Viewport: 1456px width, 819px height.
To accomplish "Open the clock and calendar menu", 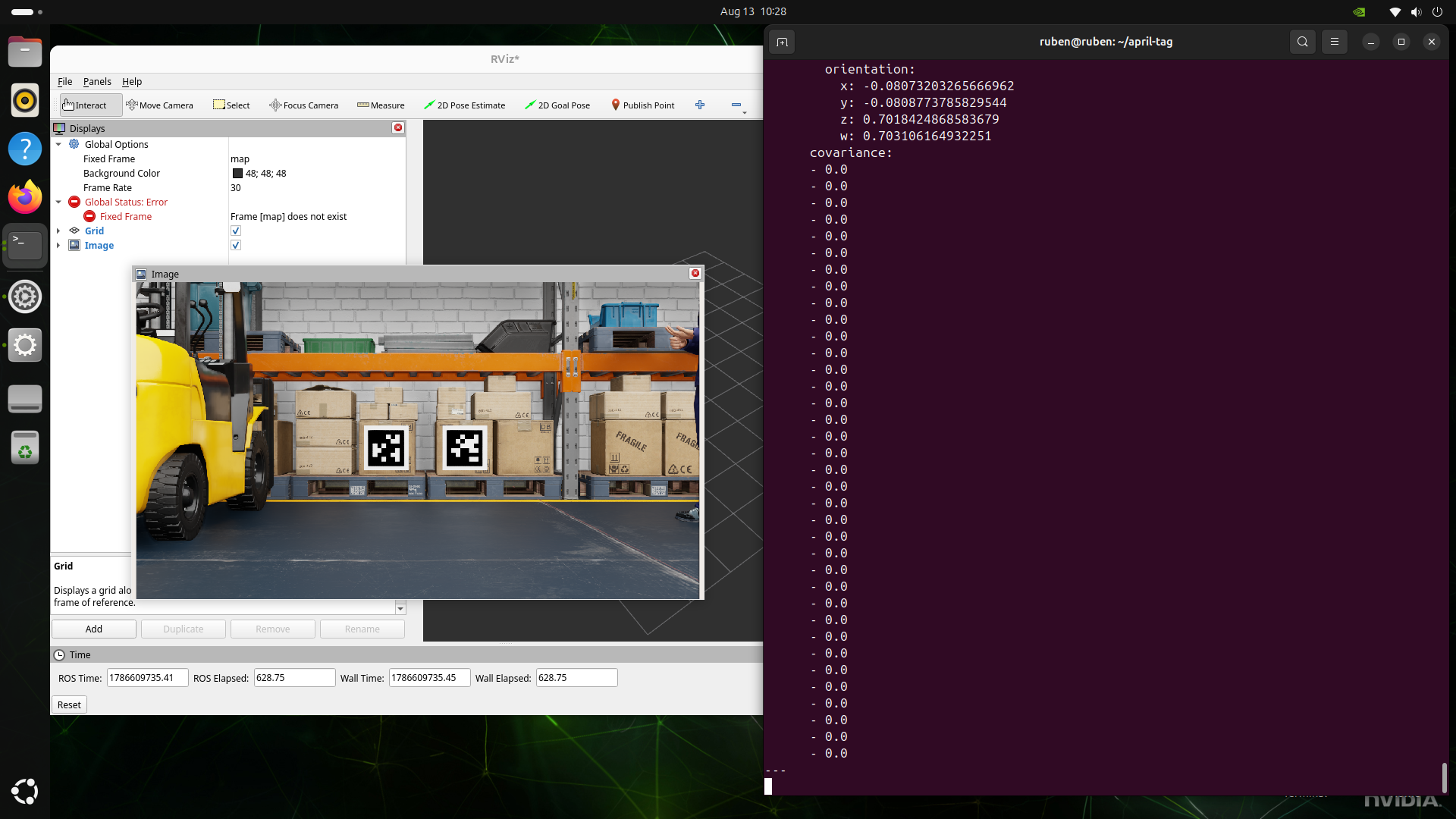I will point(753,11).
